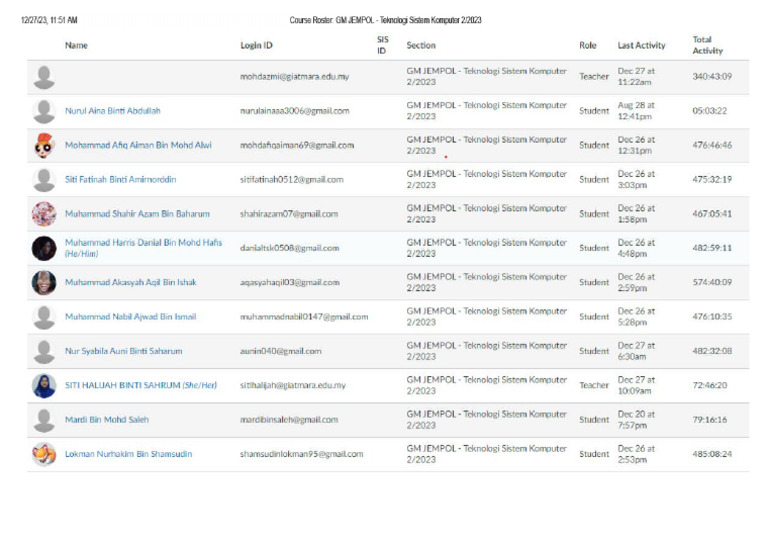Viewport: 768px width, 543px height.
Task: Click Lokman Nurhakim's avatar icon
Action: 44,454
